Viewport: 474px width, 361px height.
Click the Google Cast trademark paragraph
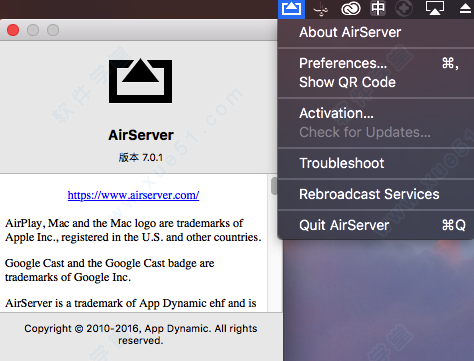pyautogui.click(x=109, y=270)
